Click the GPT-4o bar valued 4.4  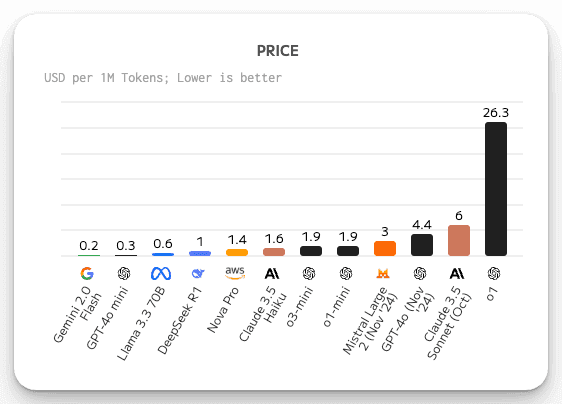pyautogui.click(x=422, y=245)
